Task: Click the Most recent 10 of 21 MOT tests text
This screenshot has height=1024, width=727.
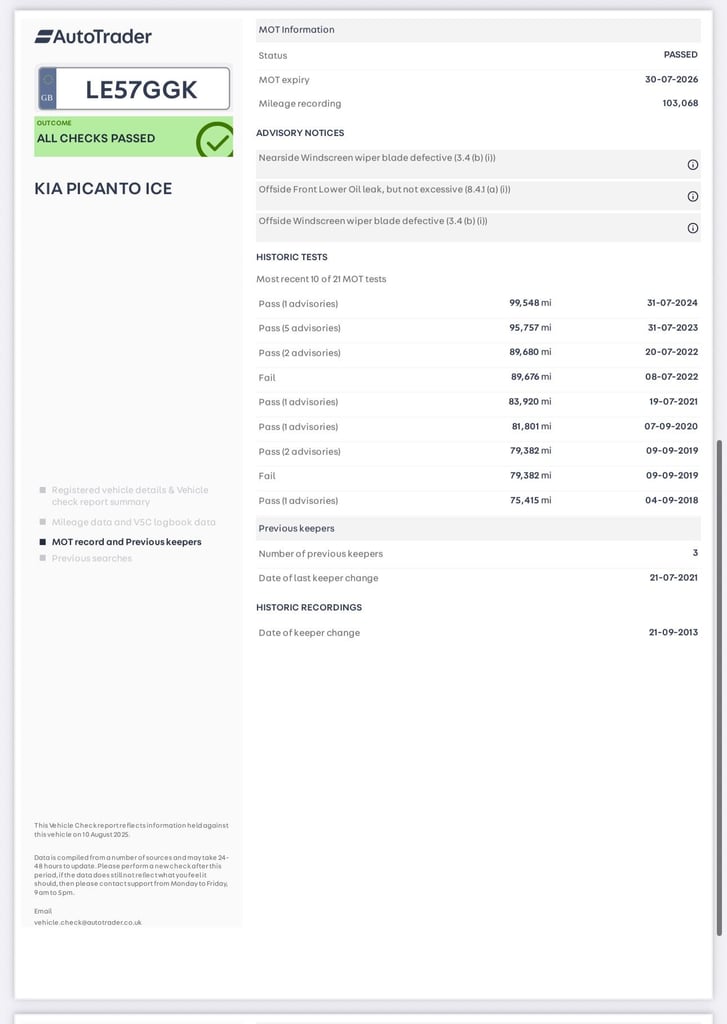Action: coord(321,279)
